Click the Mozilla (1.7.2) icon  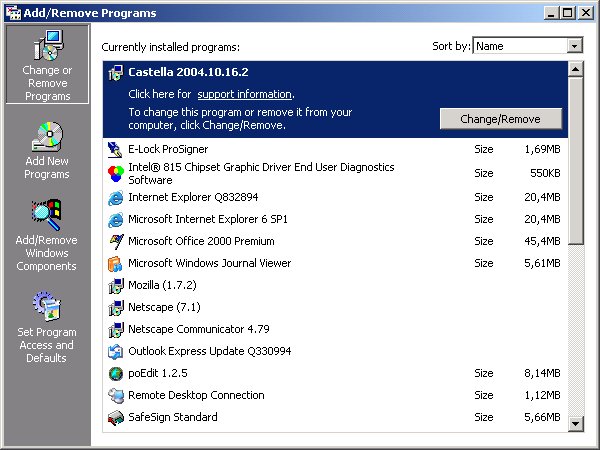pyautogui.click(x=116, y=285)
